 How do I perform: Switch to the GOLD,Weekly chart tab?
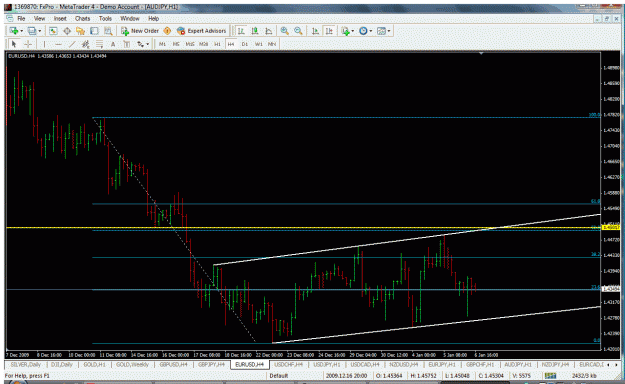[132, 364]
